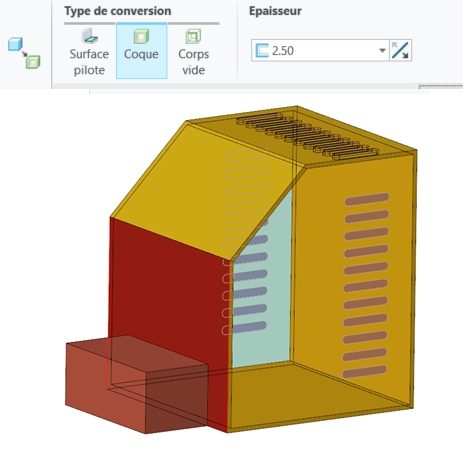Click the topmost brown slot on side face

[x=367, y=198]
